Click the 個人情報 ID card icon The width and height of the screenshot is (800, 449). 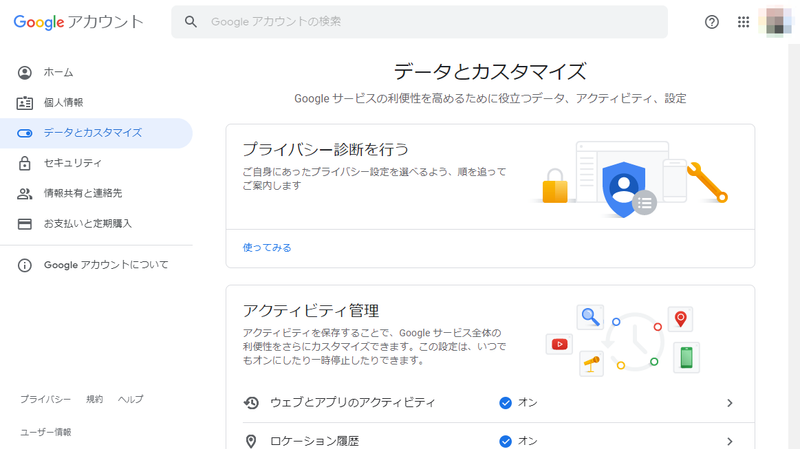click(x=24, y=103)
